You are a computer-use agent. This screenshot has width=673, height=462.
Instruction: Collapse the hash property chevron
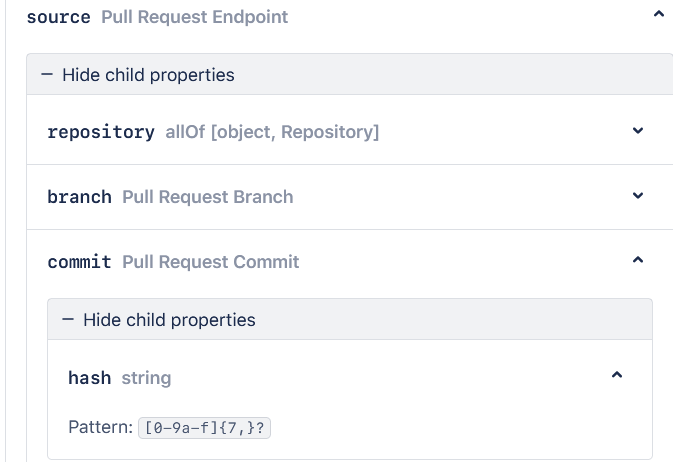[617, 376]
